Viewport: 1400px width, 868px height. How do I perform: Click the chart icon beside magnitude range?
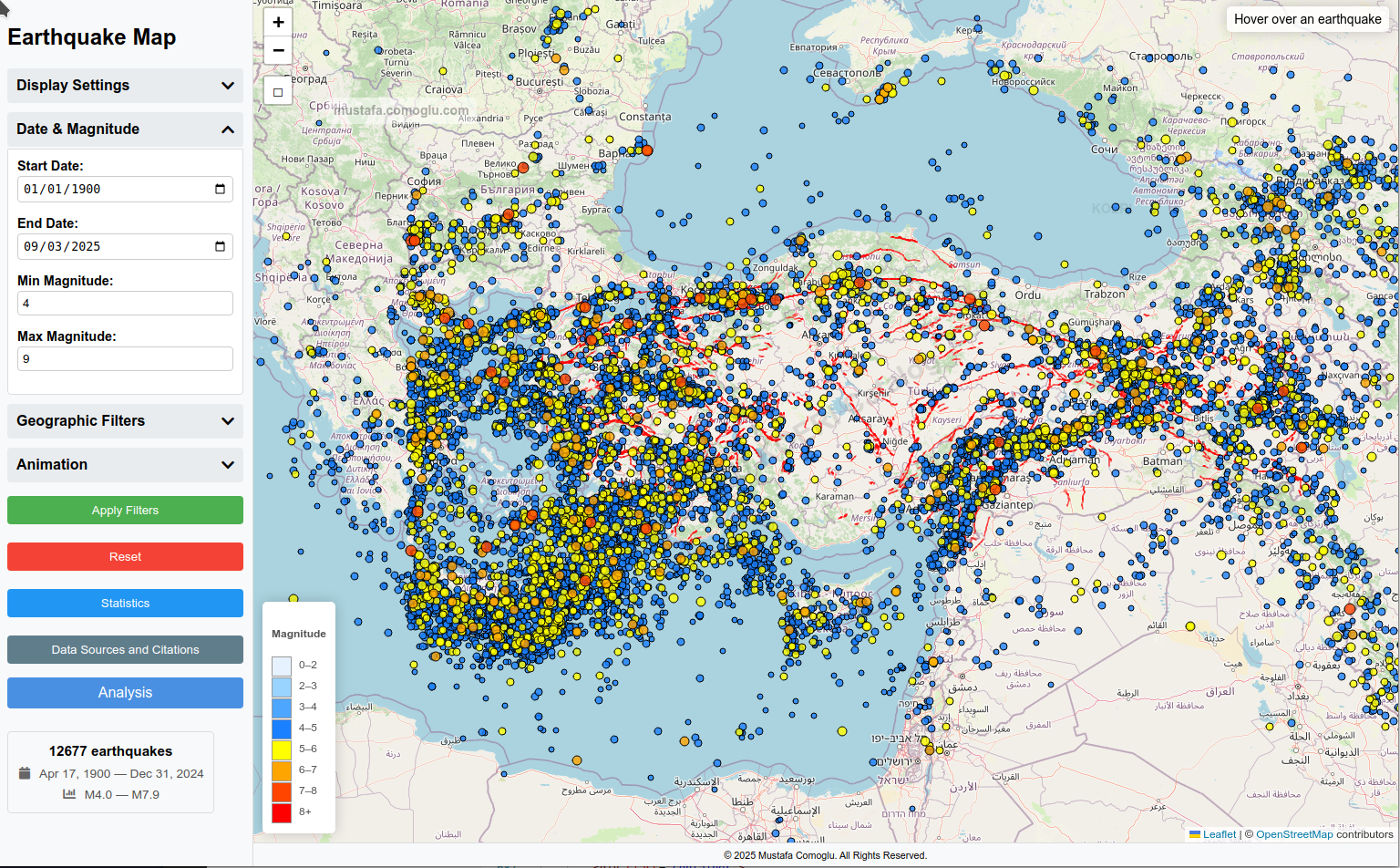coord(69,794)
